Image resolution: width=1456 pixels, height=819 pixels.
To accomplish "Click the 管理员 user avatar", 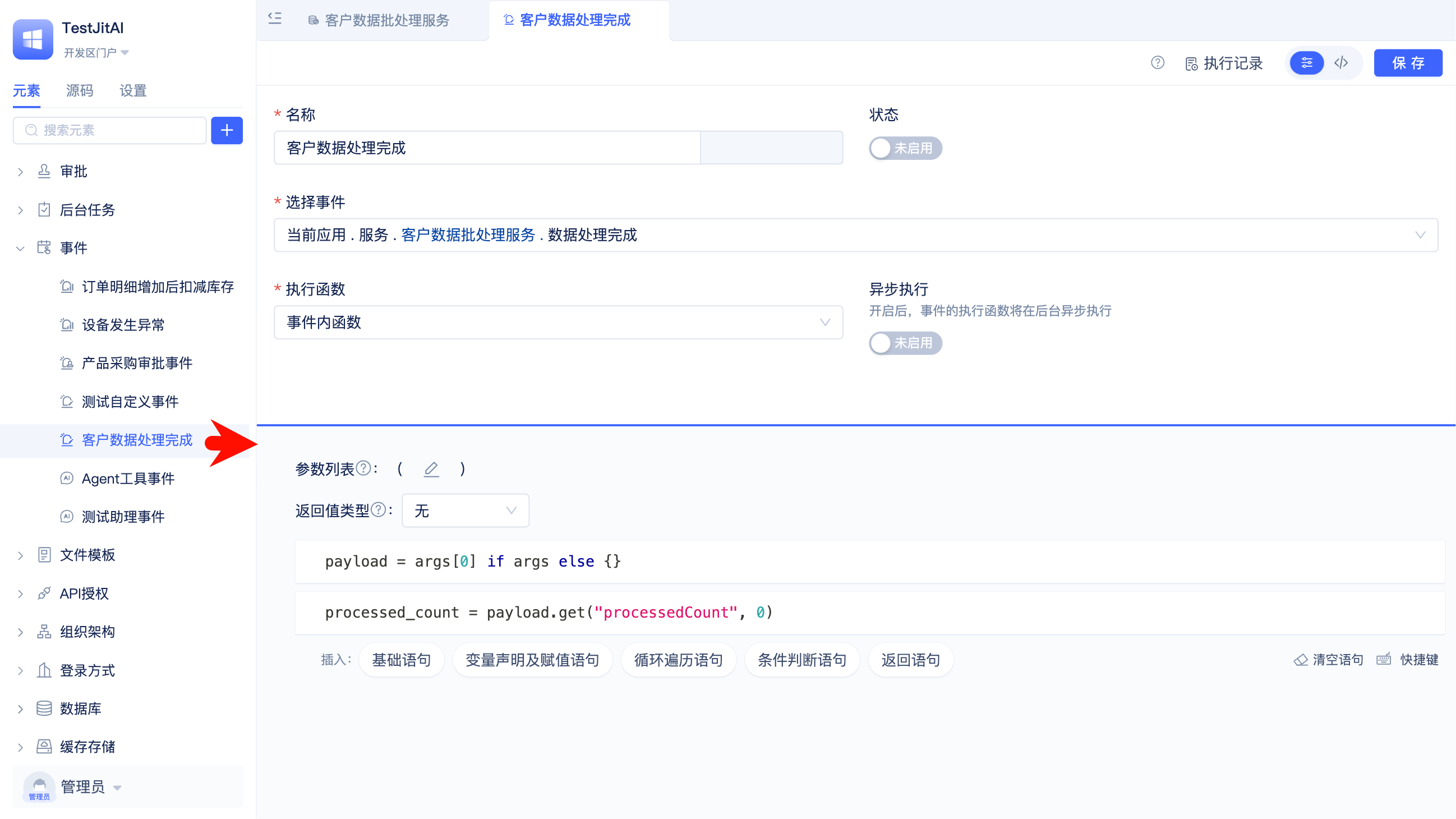I will [x=39, y=786].
